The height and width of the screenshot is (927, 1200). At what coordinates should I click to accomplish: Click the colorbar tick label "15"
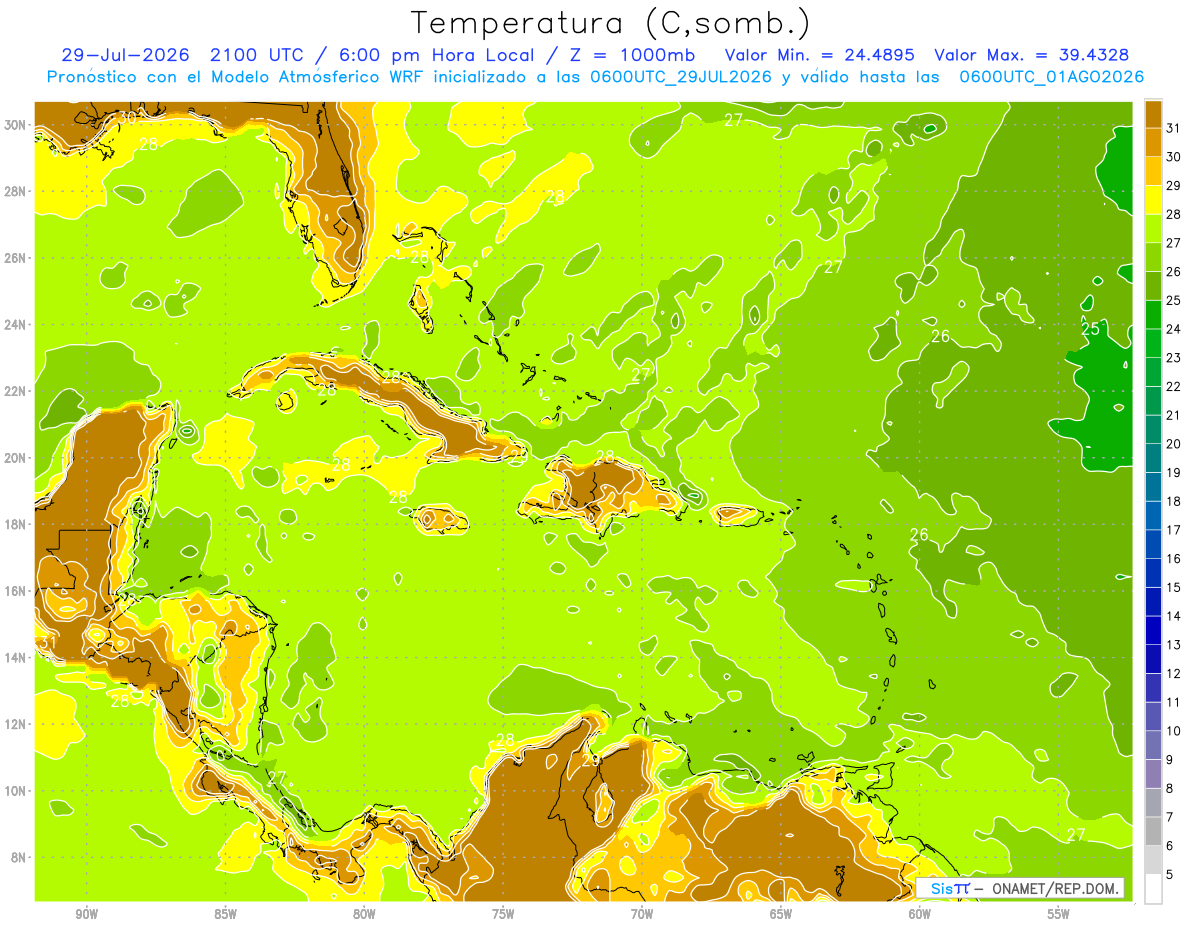pyautogui.click(x=1175, y=588)
